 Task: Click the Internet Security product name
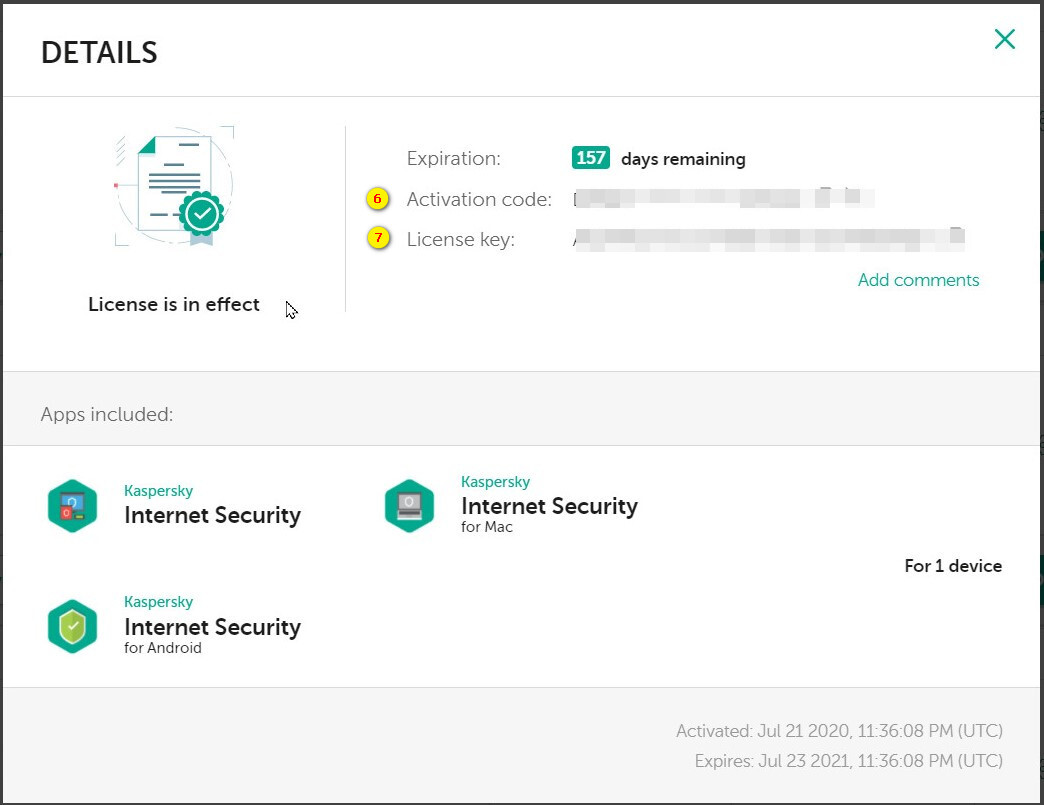point(212,515)
